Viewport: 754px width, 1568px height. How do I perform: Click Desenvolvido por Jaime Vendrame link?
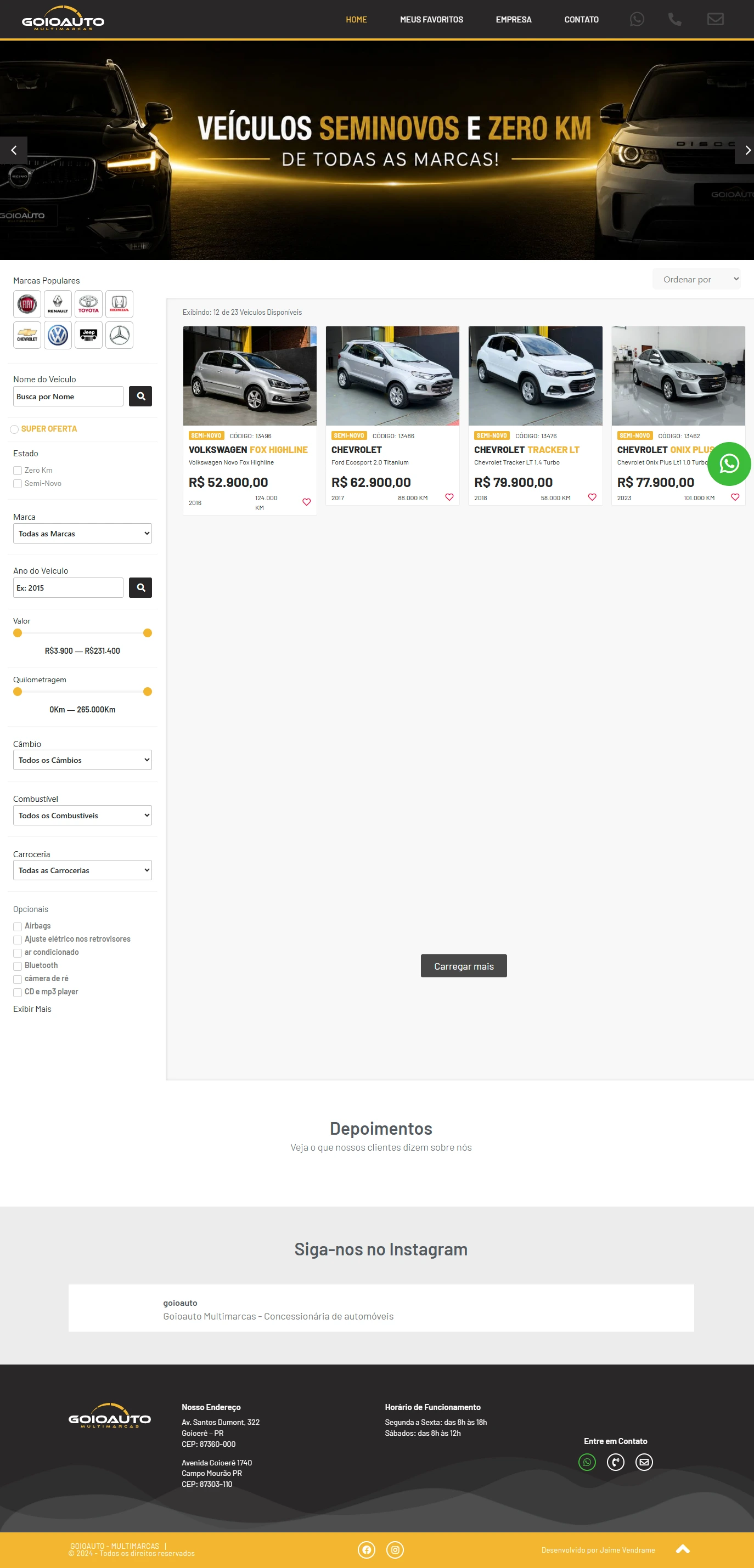click(598, 1550)
